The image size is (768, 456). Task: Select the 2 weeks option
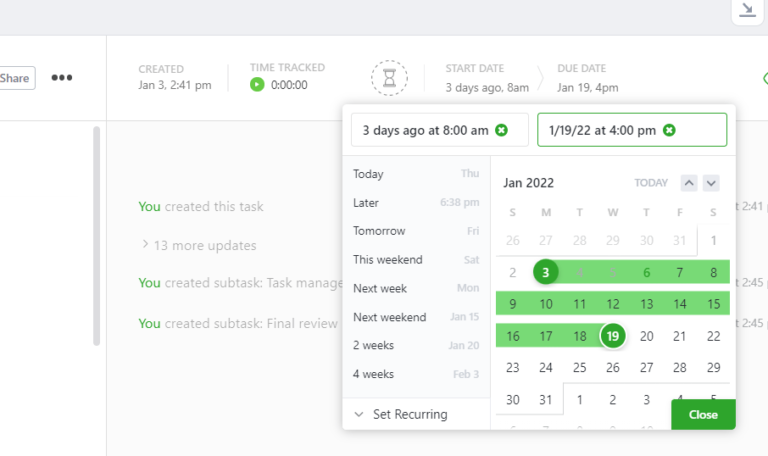tap(373, 346)
